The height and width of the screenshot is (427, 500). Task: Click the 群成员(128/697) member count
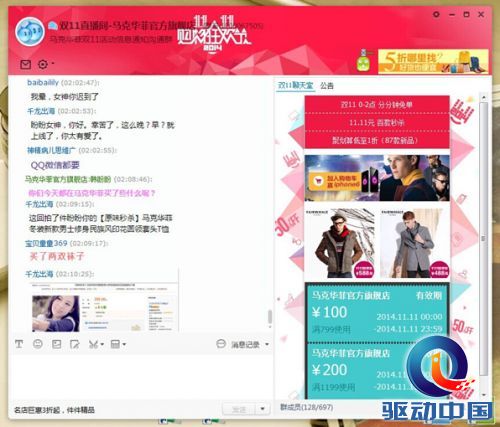[306, 407]
